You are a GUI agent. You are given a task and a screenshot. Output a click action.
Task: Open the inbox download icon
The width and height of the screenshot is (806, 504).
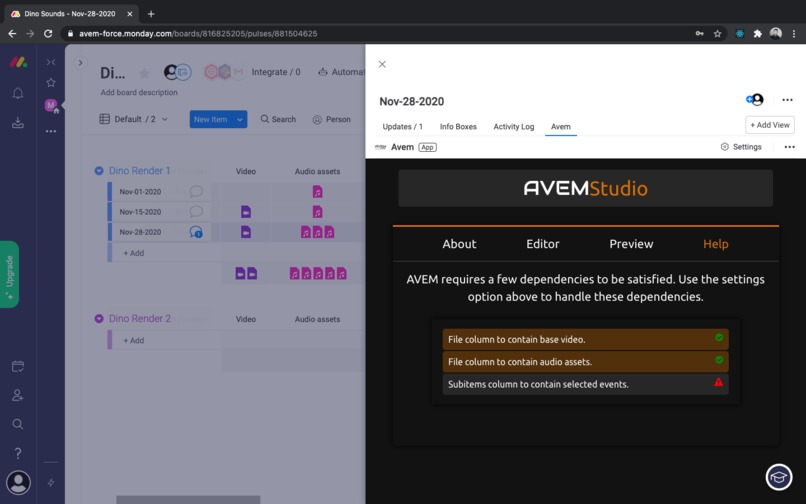[x=18, y=122]
